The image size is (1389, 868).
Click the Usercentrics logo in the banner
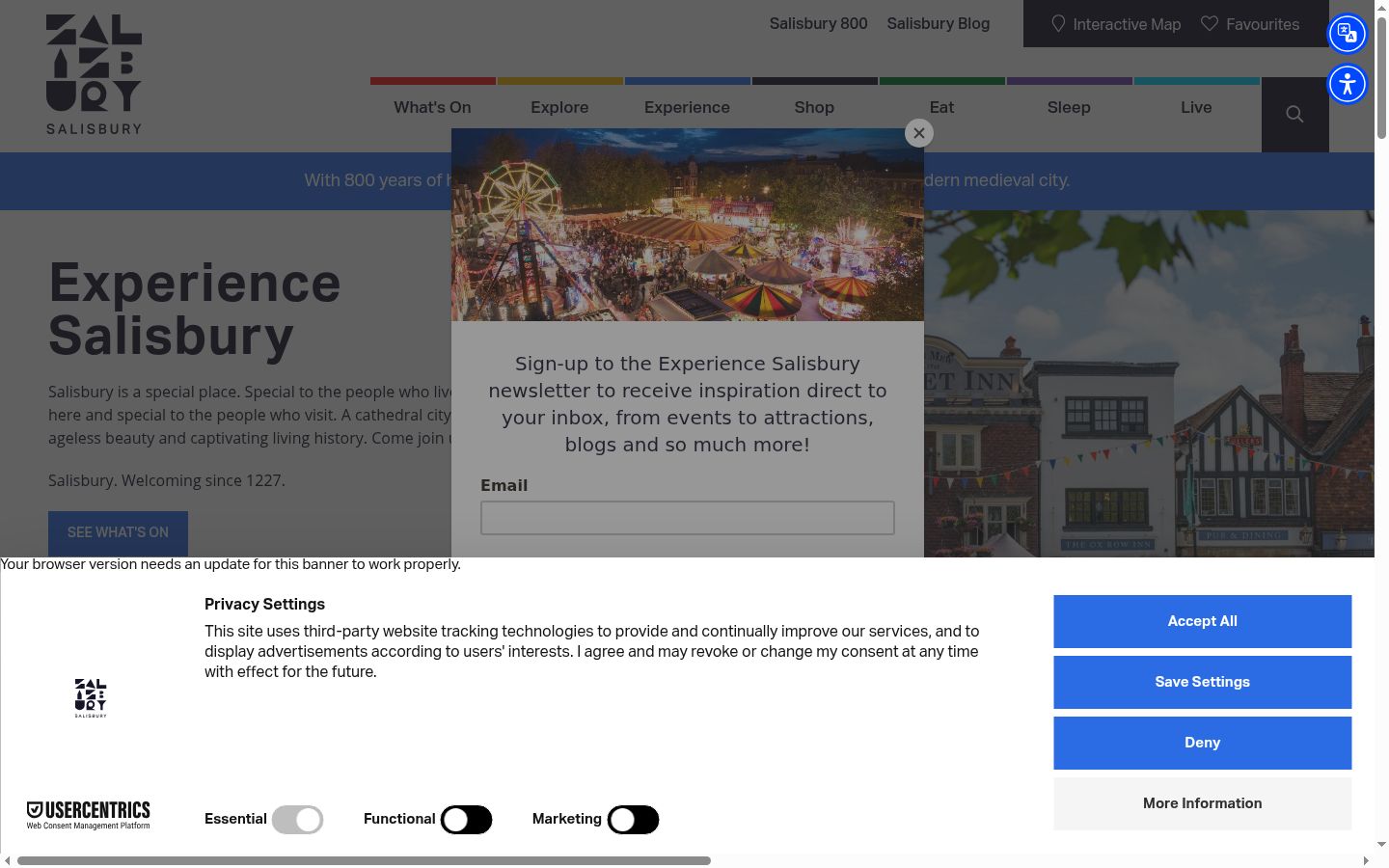(x=88, y=815)
